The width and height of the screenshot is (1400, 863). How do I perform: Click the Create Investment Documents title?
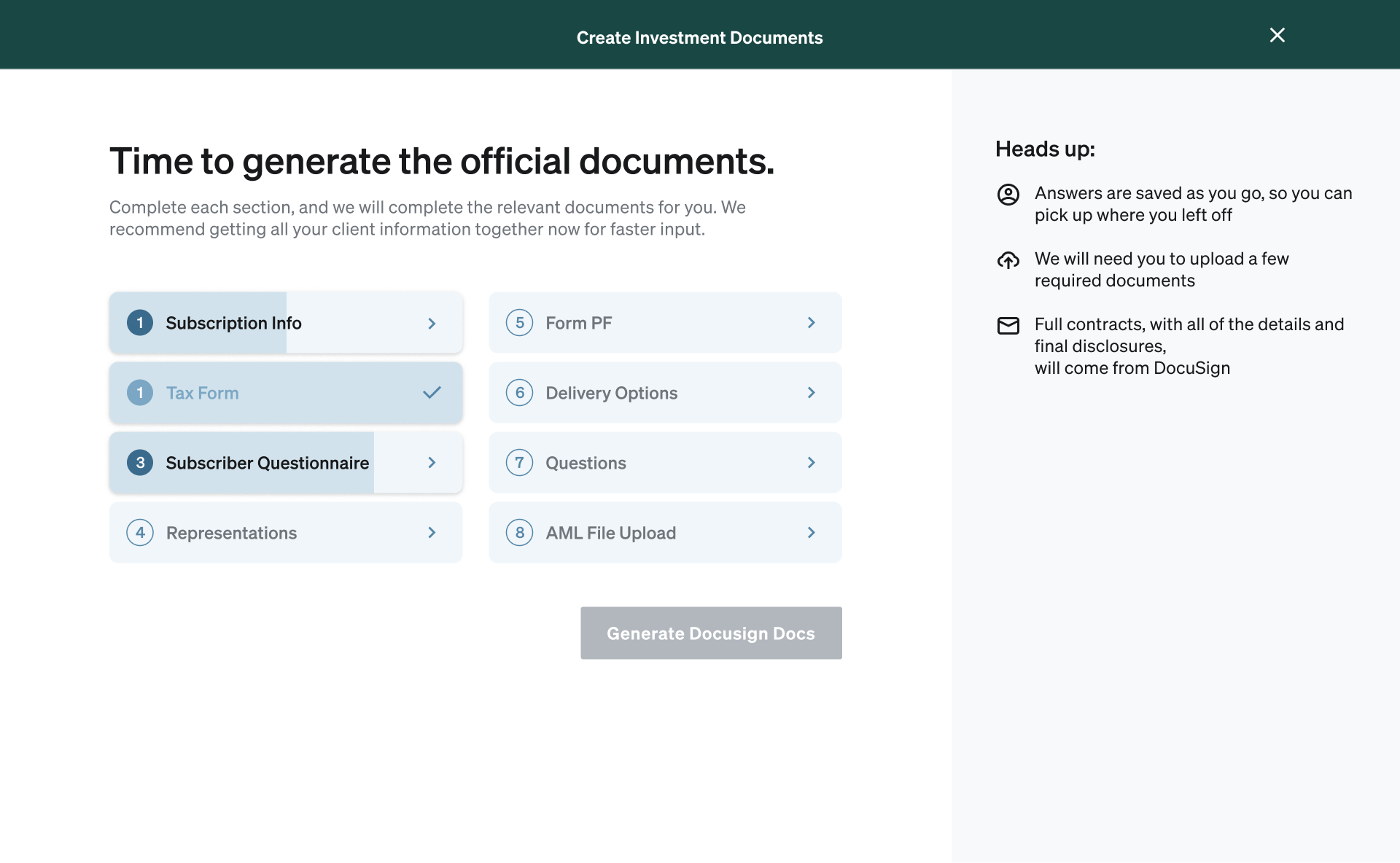(x=699, y=38)
